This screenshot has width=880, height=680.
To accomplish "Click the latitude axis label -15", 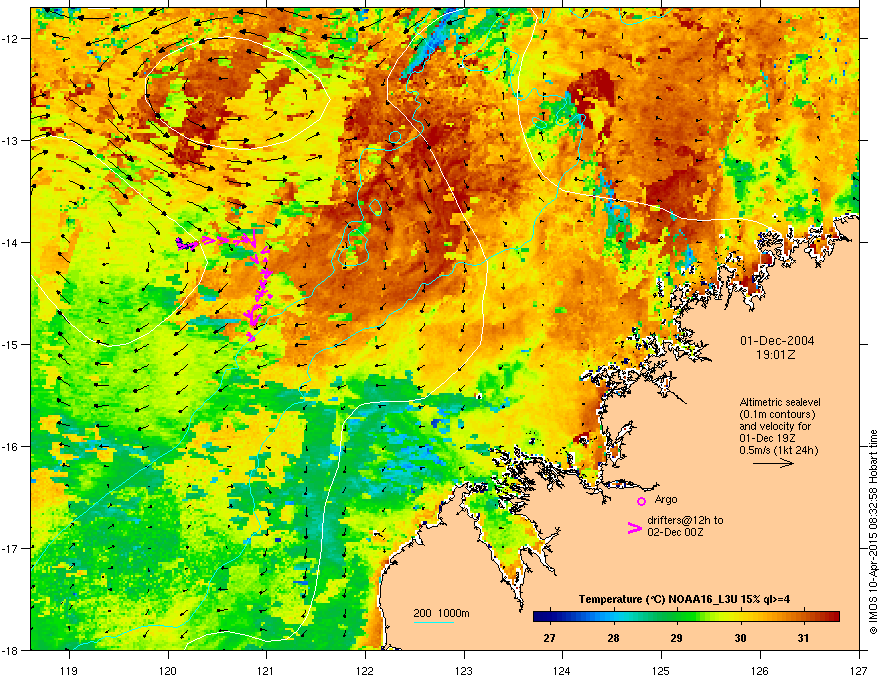I will coord(11,344).
